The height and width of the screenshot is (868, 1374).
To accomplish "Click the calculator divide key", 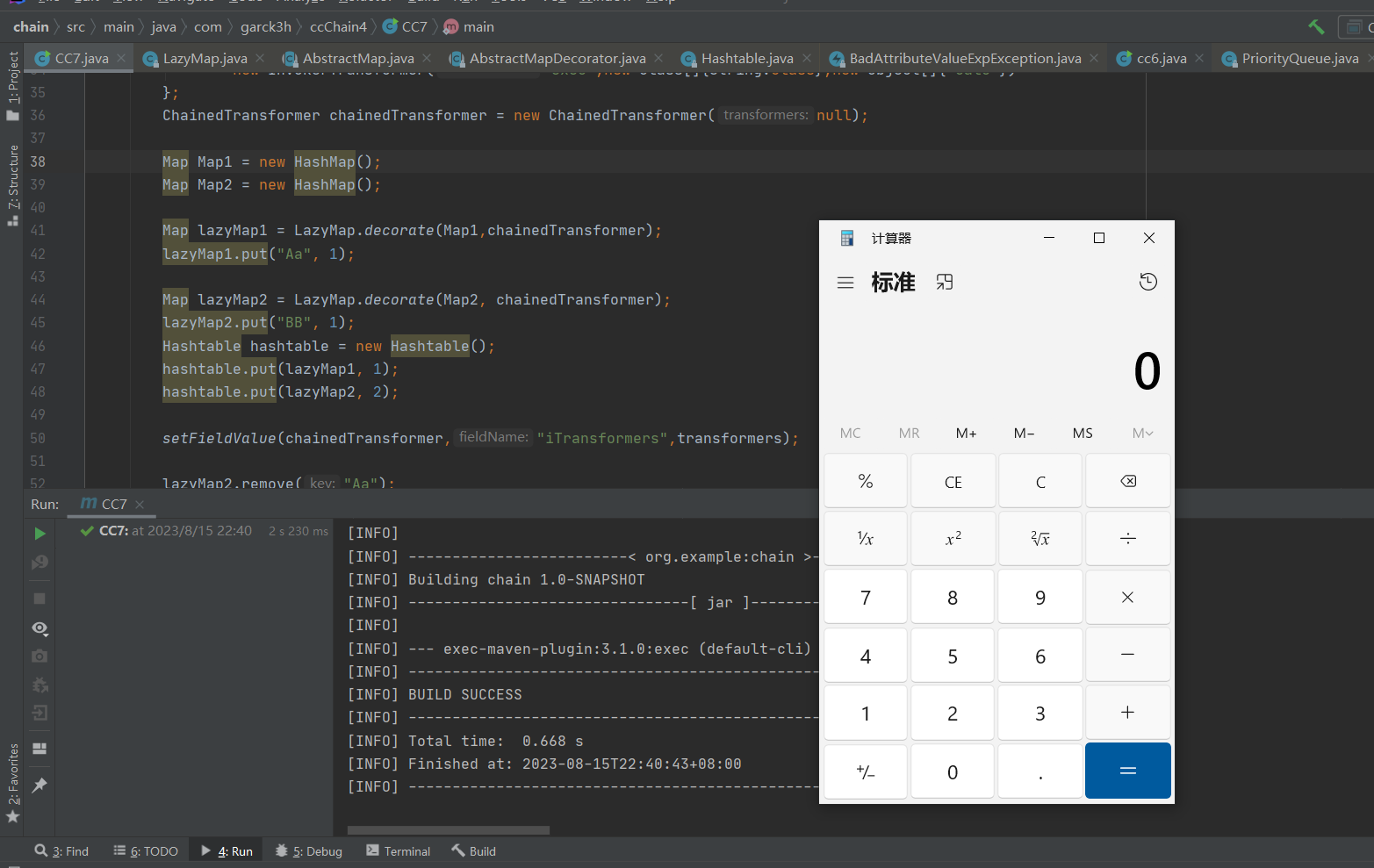I will (x=1128, y=539).
